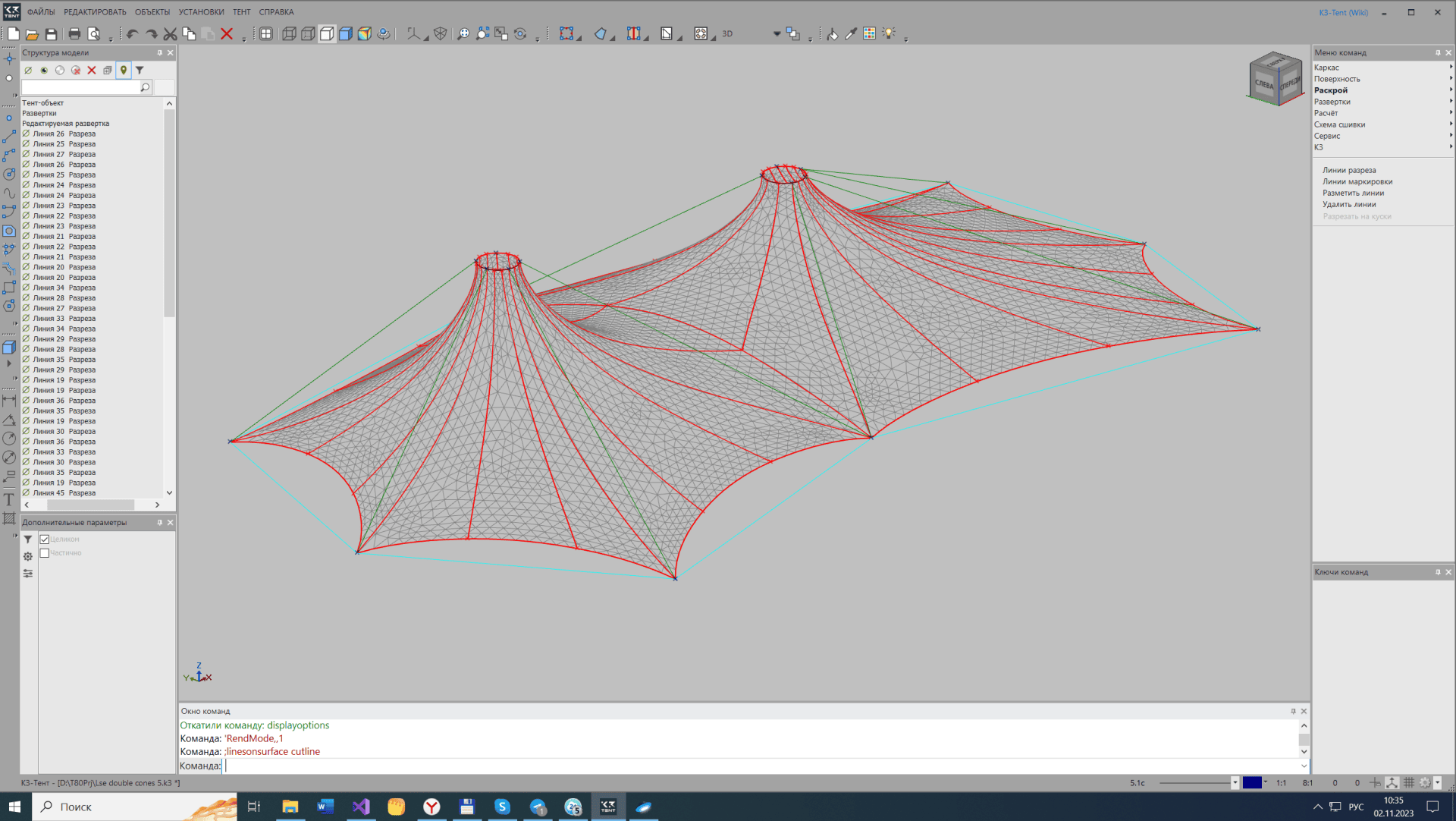Expand the Раскрой submenu arrow
This screenshot has height=821, width=1456.
pyautogui.click(x=1450, y=90)
